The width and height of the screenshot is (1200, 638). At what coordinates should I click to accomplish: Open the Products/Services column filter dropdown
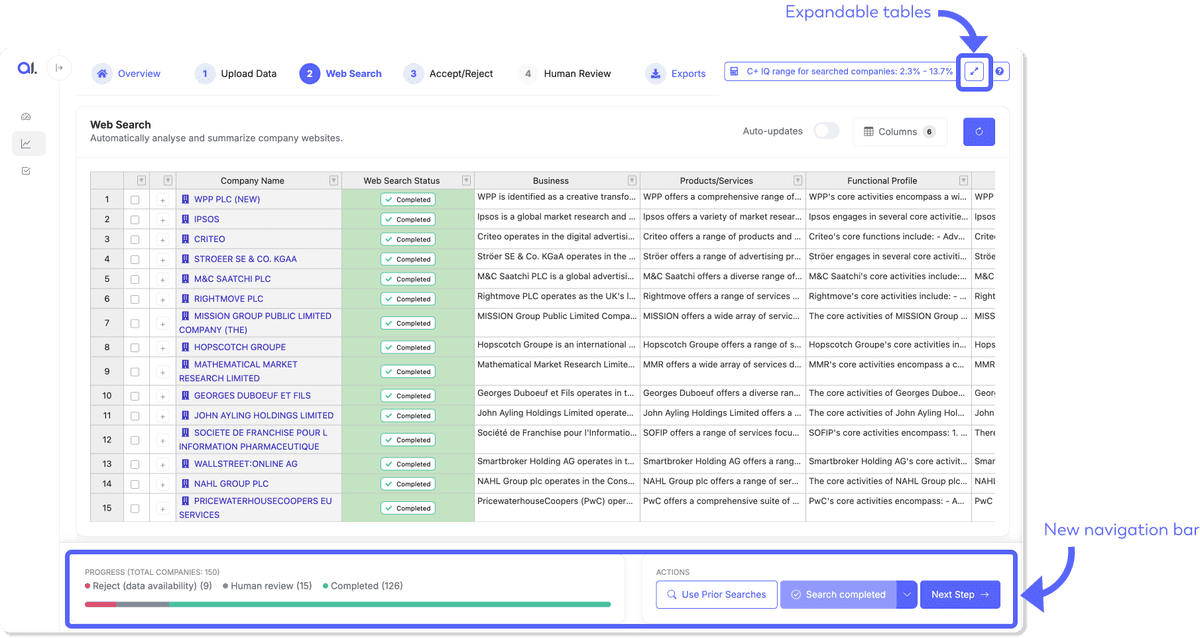[797, 181]
